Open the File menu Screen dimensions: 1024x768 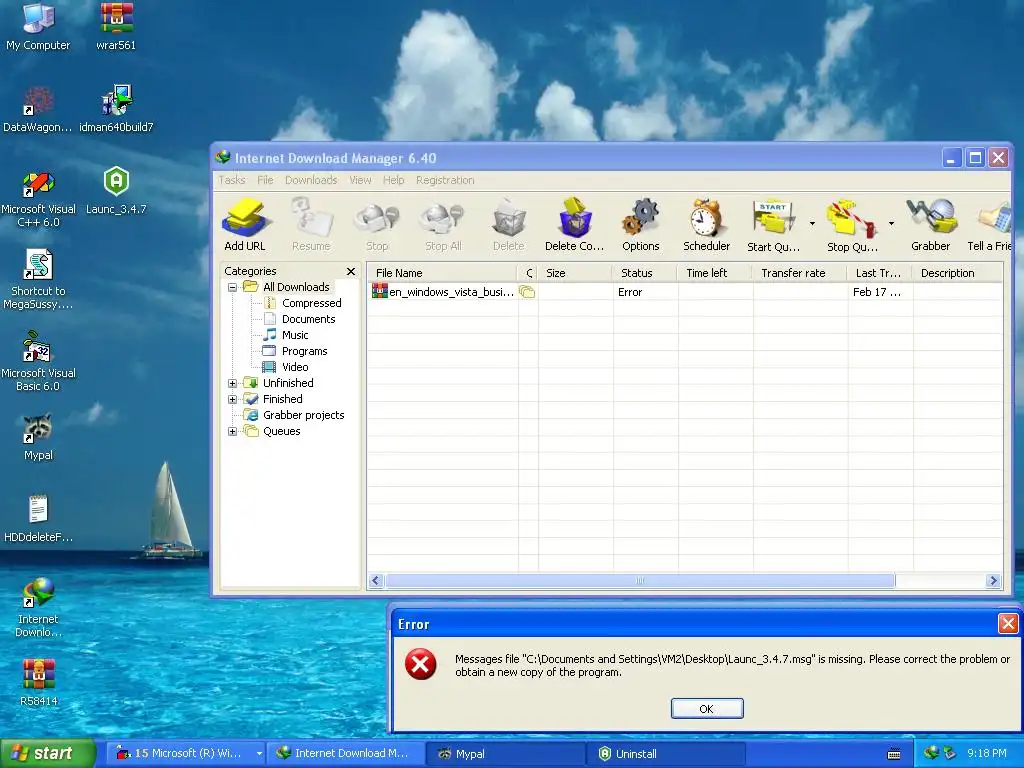265,180
